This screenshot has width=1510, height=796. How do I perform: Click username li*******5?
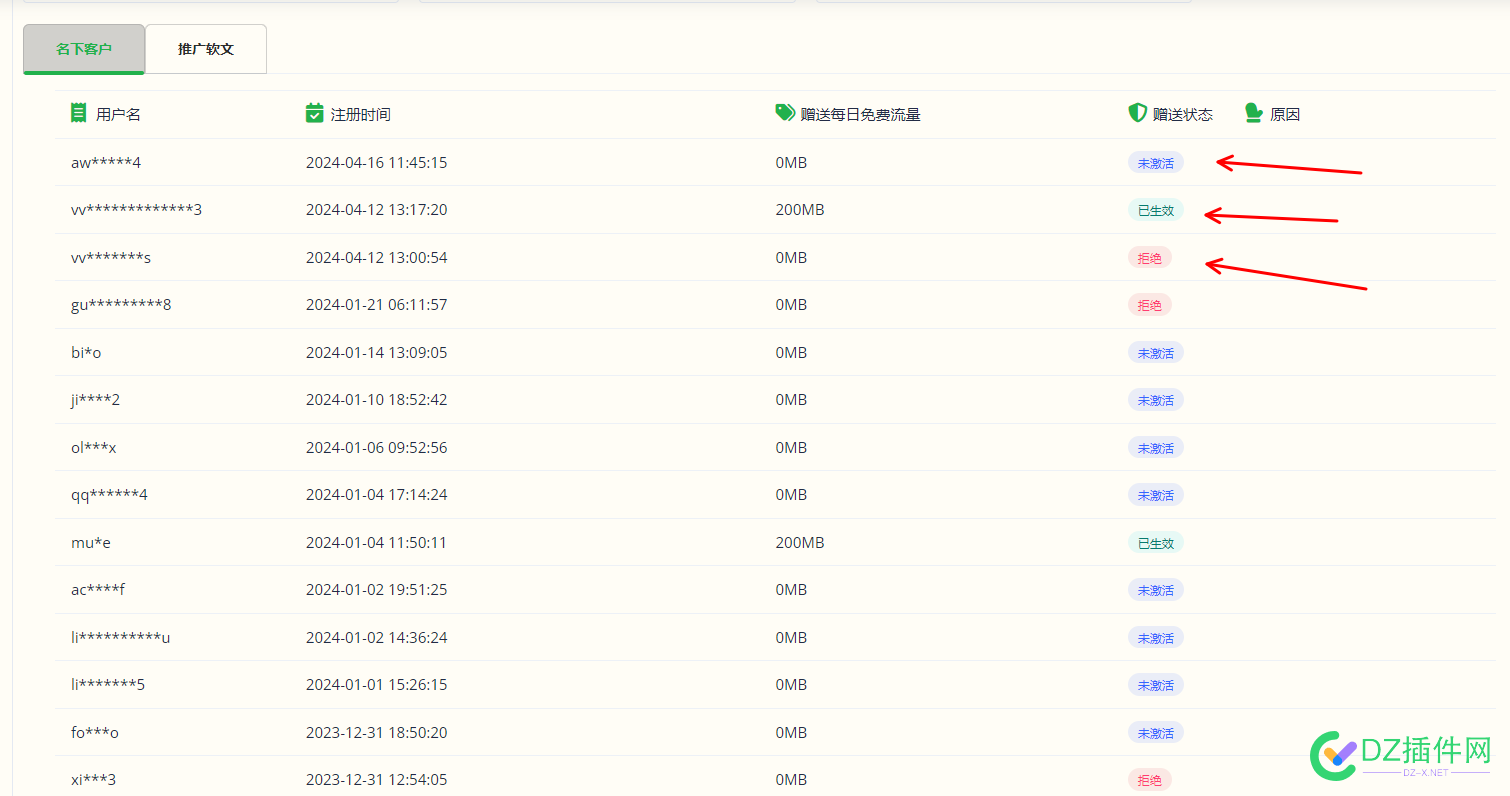pyautogui.click(x=108, y=685)
